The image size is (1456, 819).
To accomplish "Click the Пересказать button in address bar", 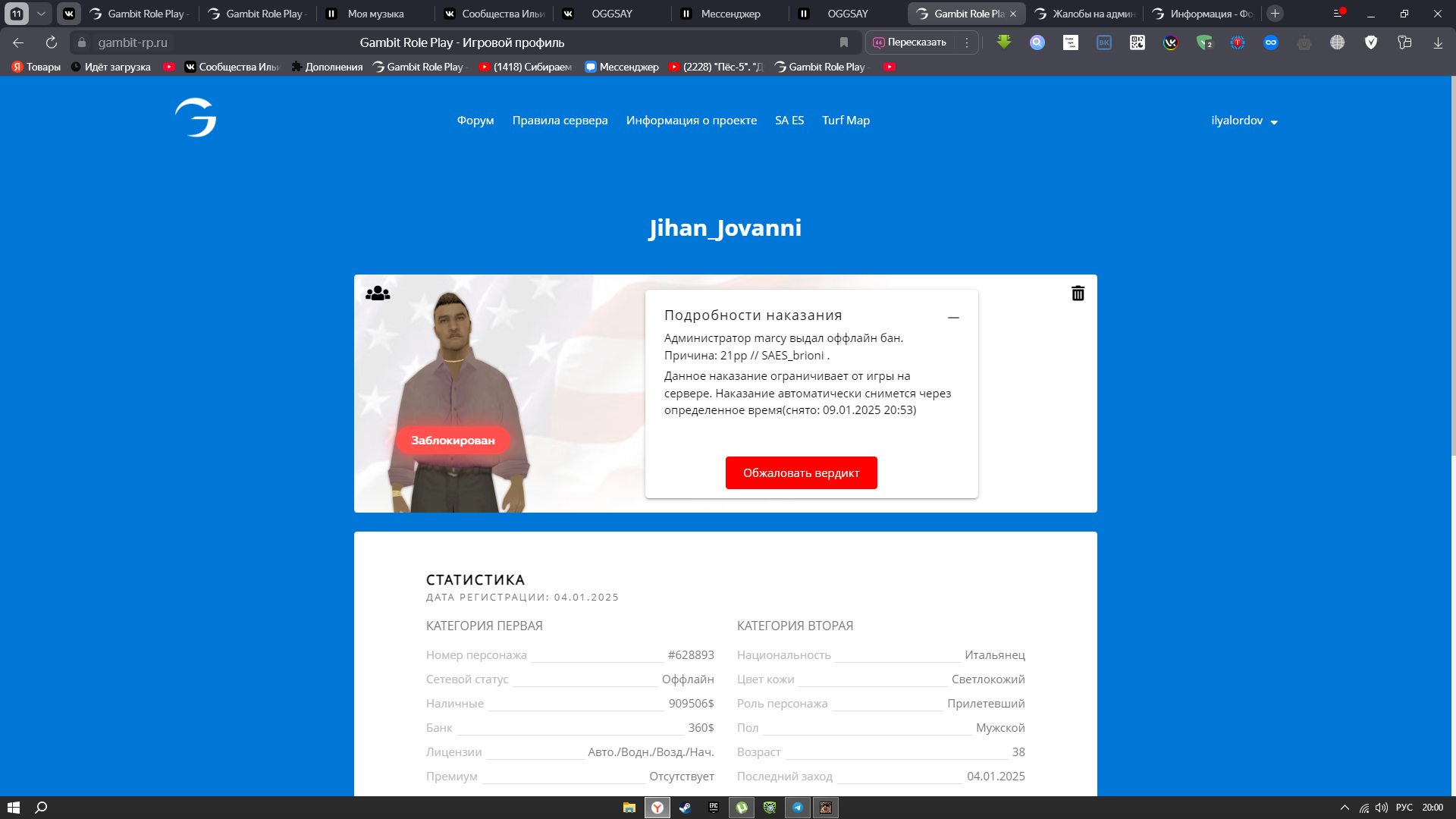I will [x=910, y=42].
